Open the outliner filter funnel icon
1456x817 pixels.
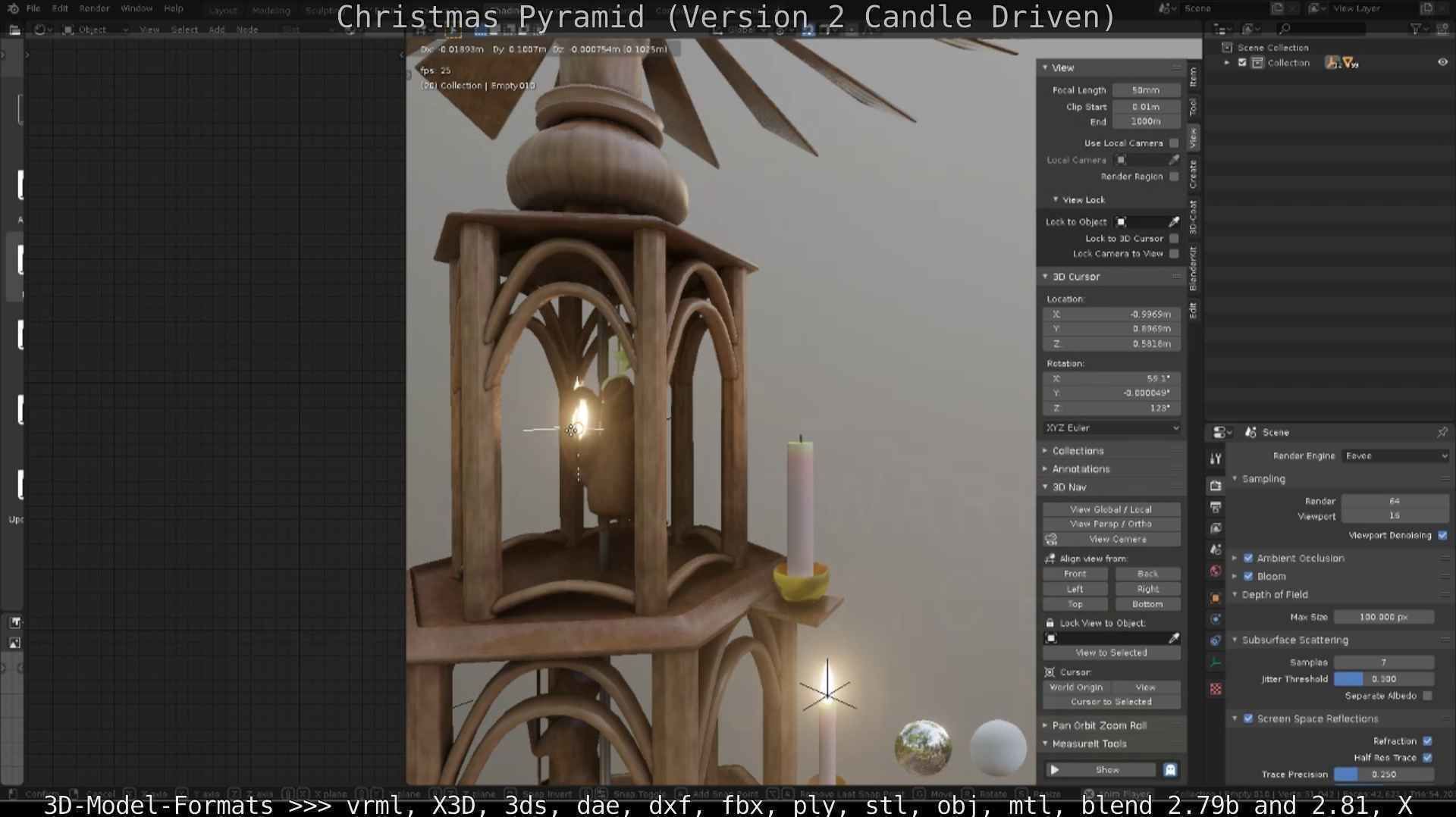pos(1415,29)
